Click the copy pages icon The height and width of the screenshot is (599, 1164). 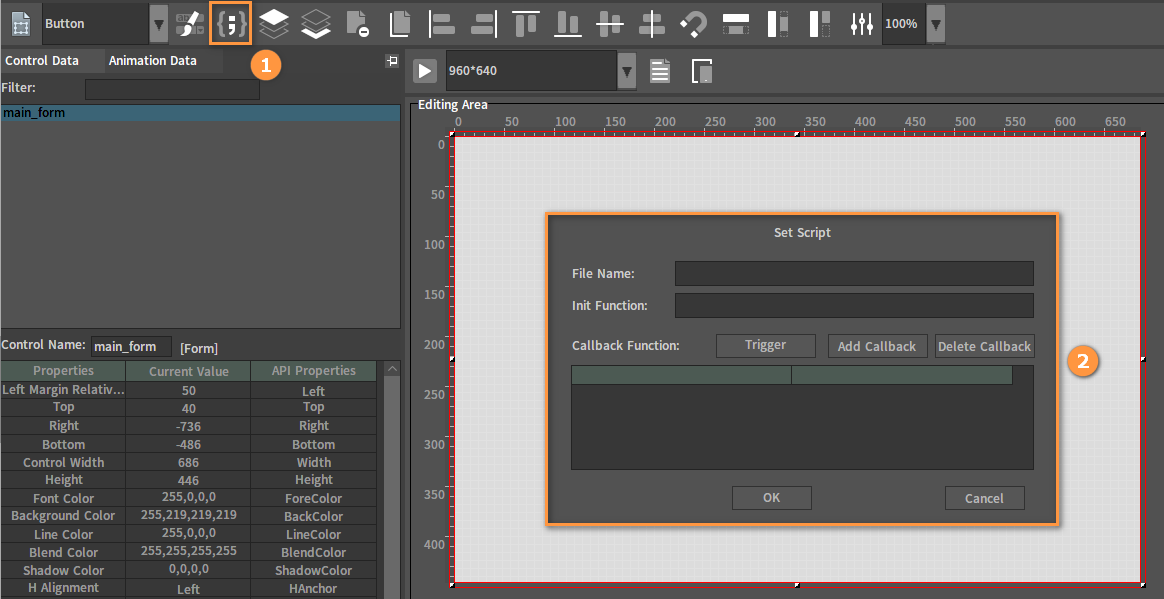399,24
